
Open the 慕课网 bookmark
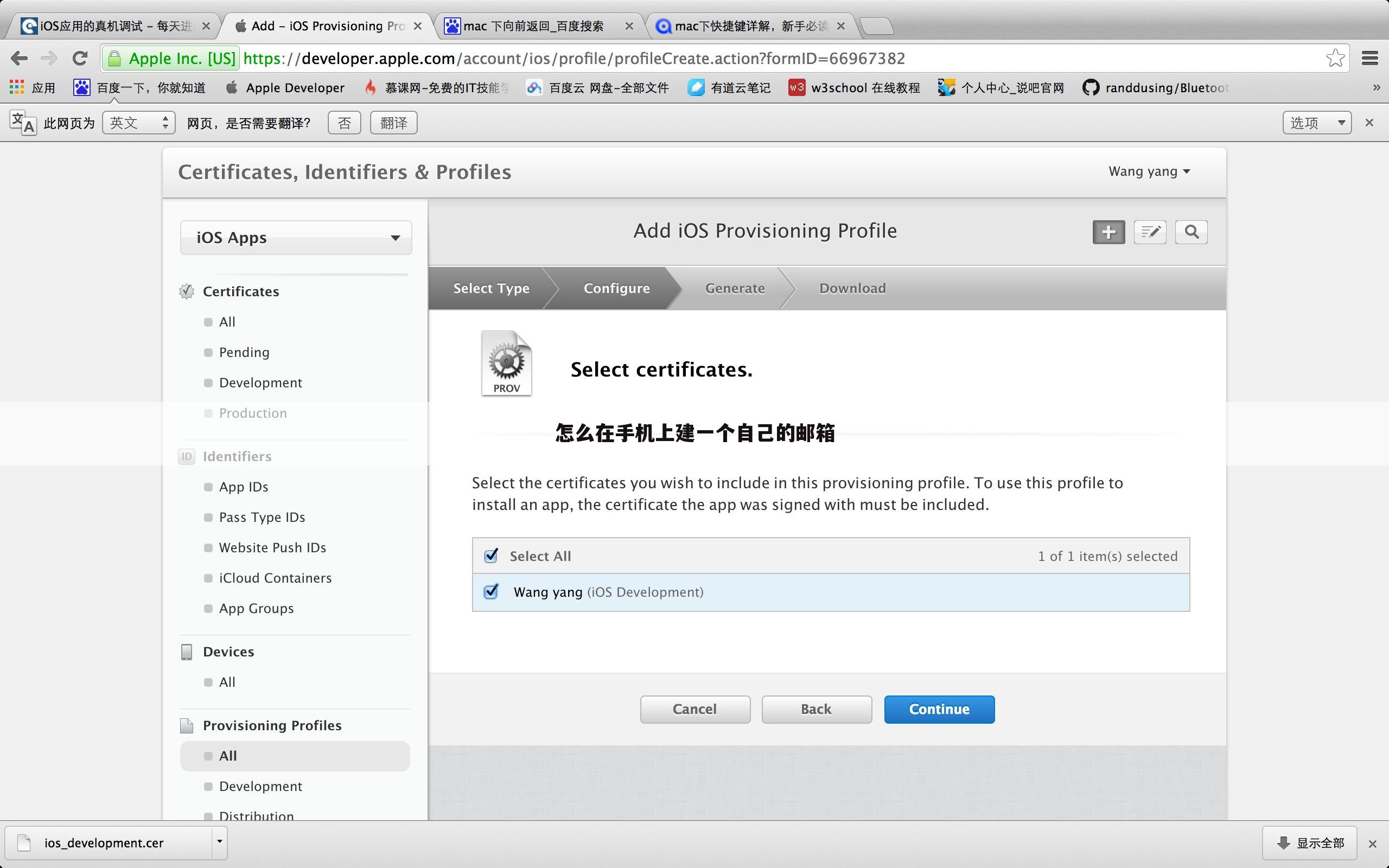437,88
